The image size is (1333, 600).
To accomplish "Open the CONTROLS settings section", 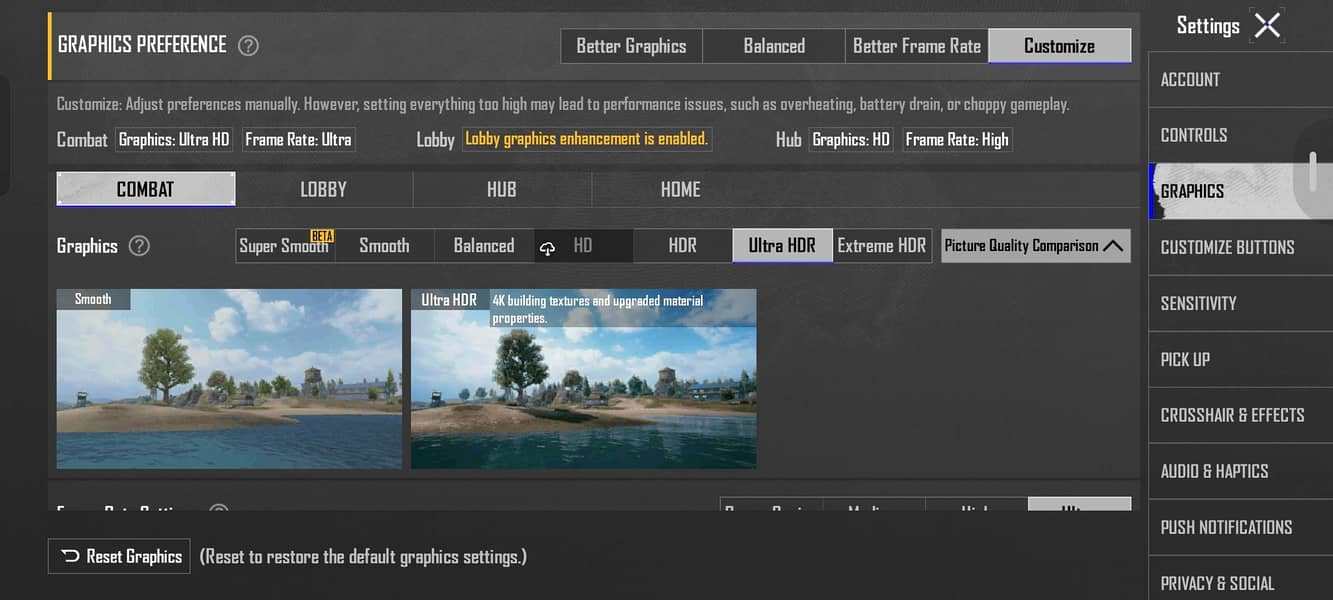I will (1240, 135).
